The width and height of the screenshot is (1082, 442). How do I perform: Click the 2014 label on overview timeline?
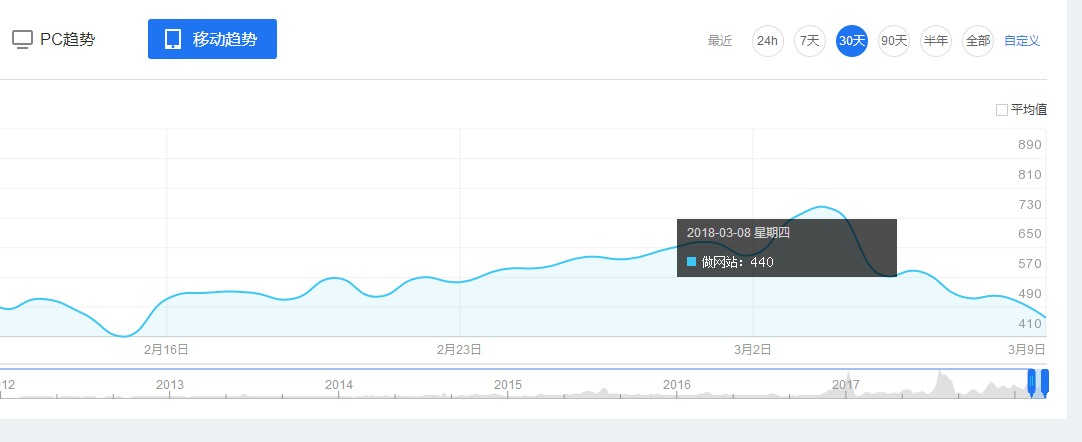[x=339, y=384]
